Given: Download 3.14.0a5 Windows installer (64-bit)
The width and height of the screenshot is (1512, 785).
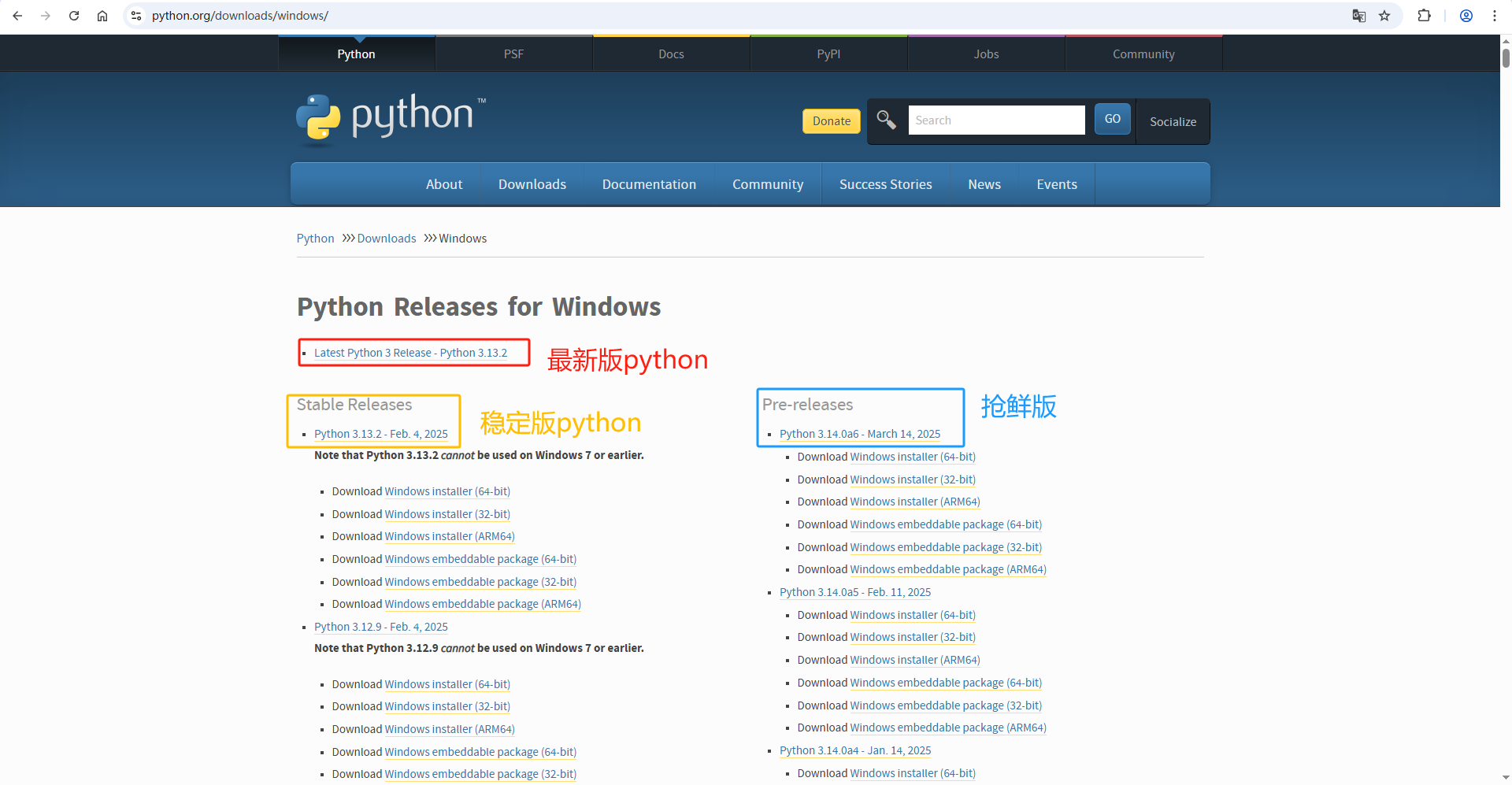Looking at the screenshot, I should pos(913,615).
